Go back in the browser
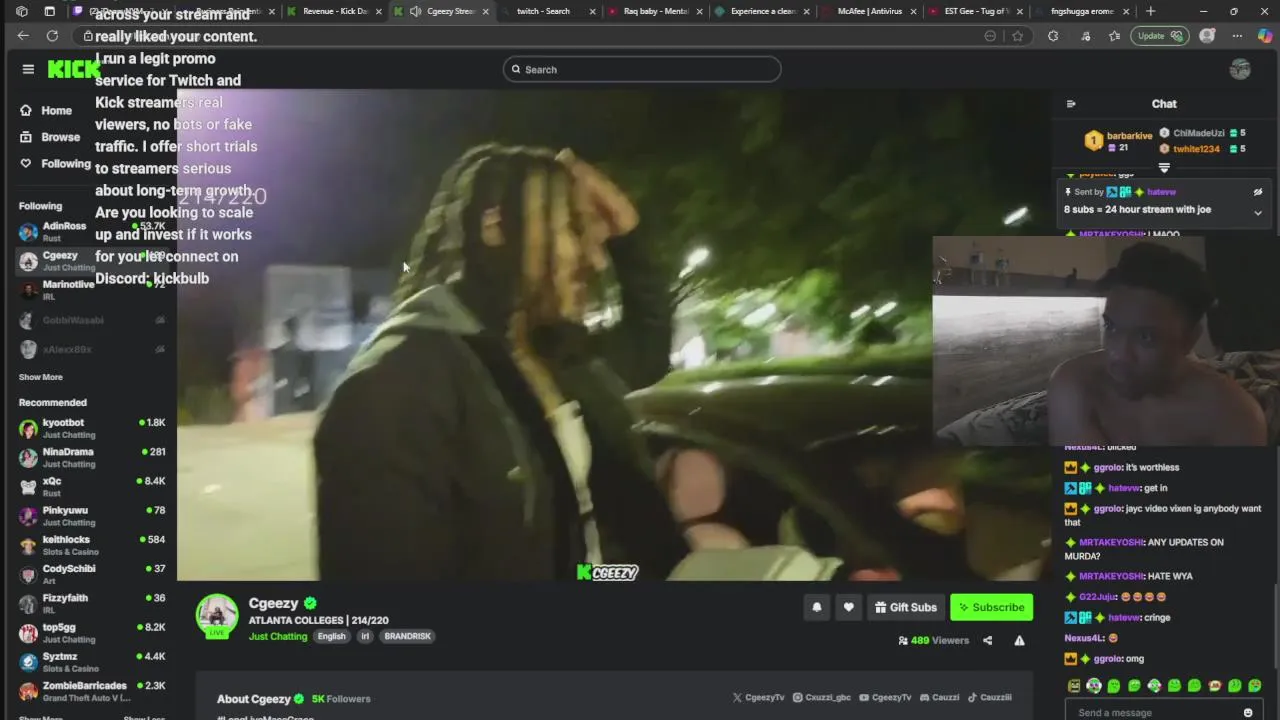 23,35
